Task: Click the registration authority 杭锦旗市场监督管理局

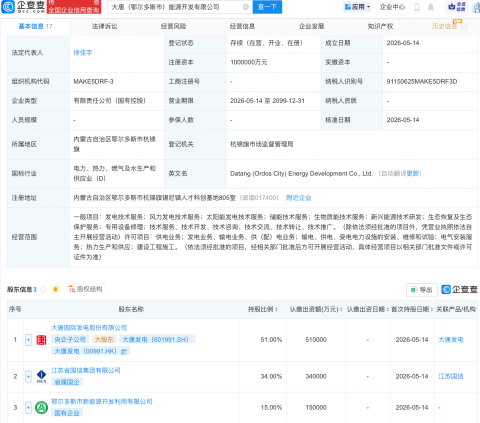Action: coord(262,144)
